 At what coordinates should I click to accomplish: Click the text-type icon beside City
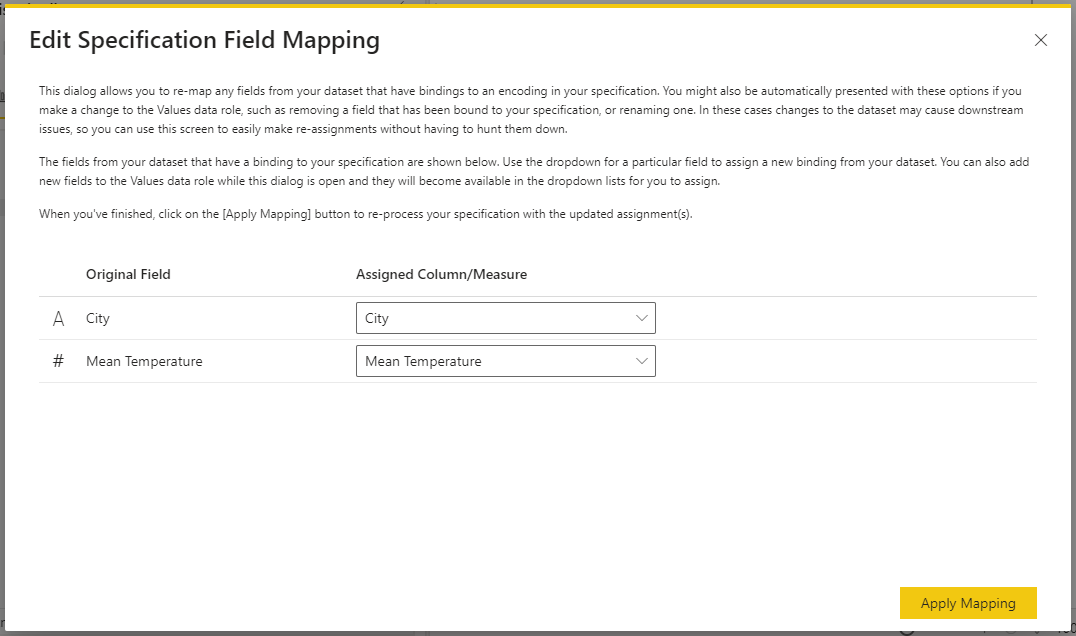click(58, 318)
